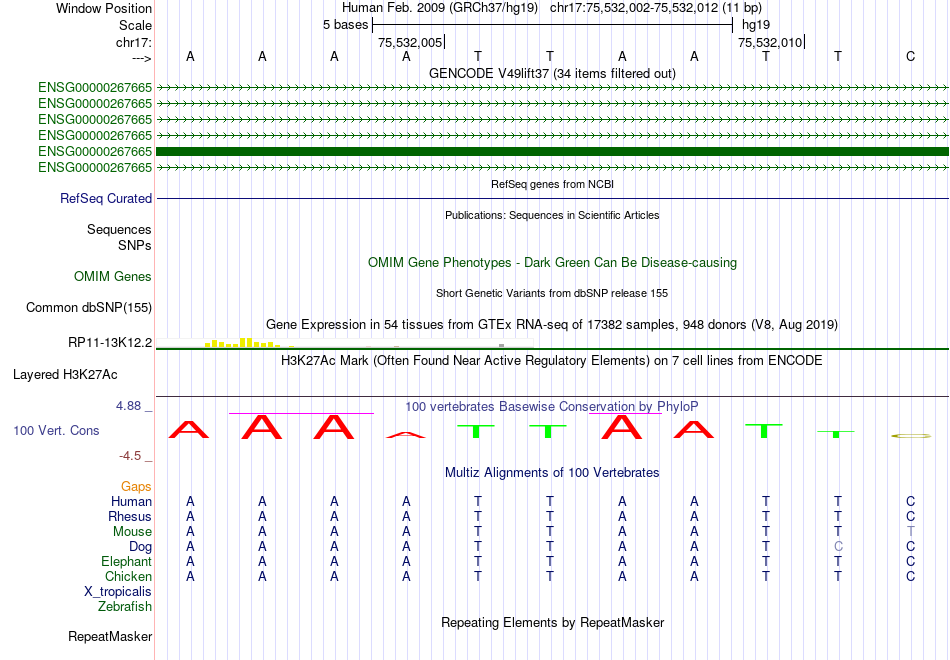Select the X_tropicalis alignment row label

click(x=118, y=592)
